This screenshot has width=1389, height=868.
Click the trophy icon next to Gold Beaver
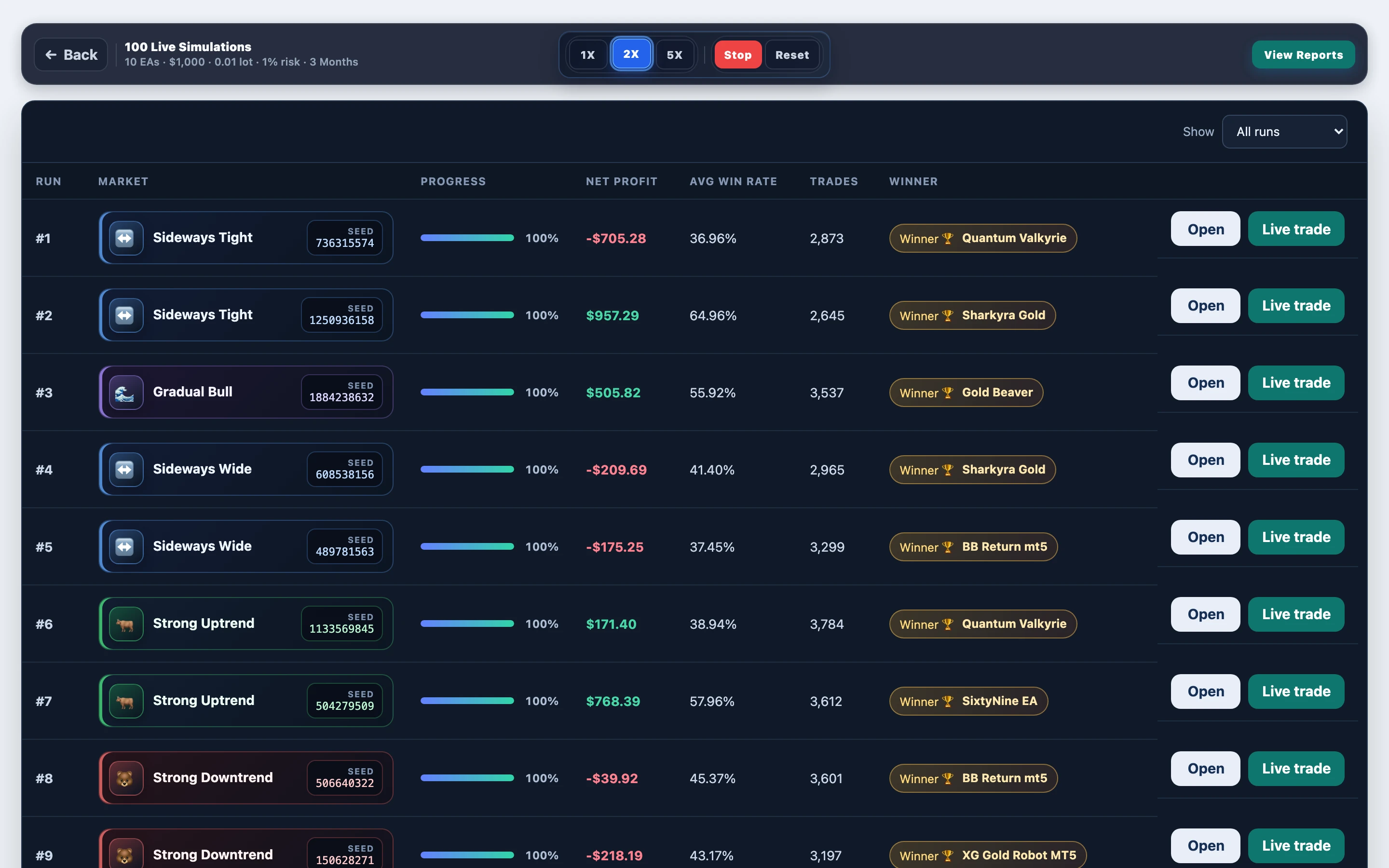pyautogui.click(x=948, y=393)
